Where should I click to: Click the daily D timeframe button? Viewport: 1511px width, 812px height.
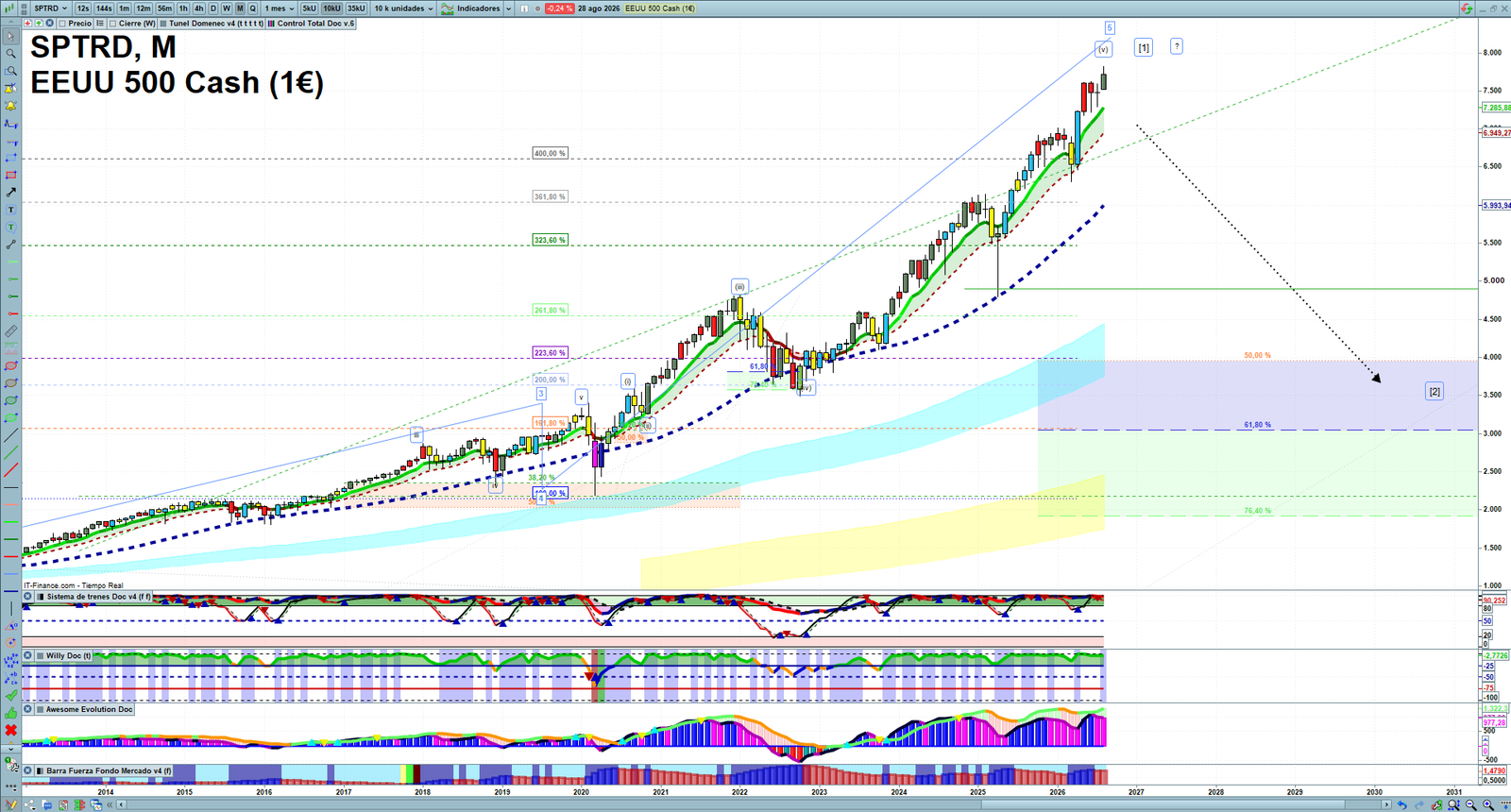point(212,8)
